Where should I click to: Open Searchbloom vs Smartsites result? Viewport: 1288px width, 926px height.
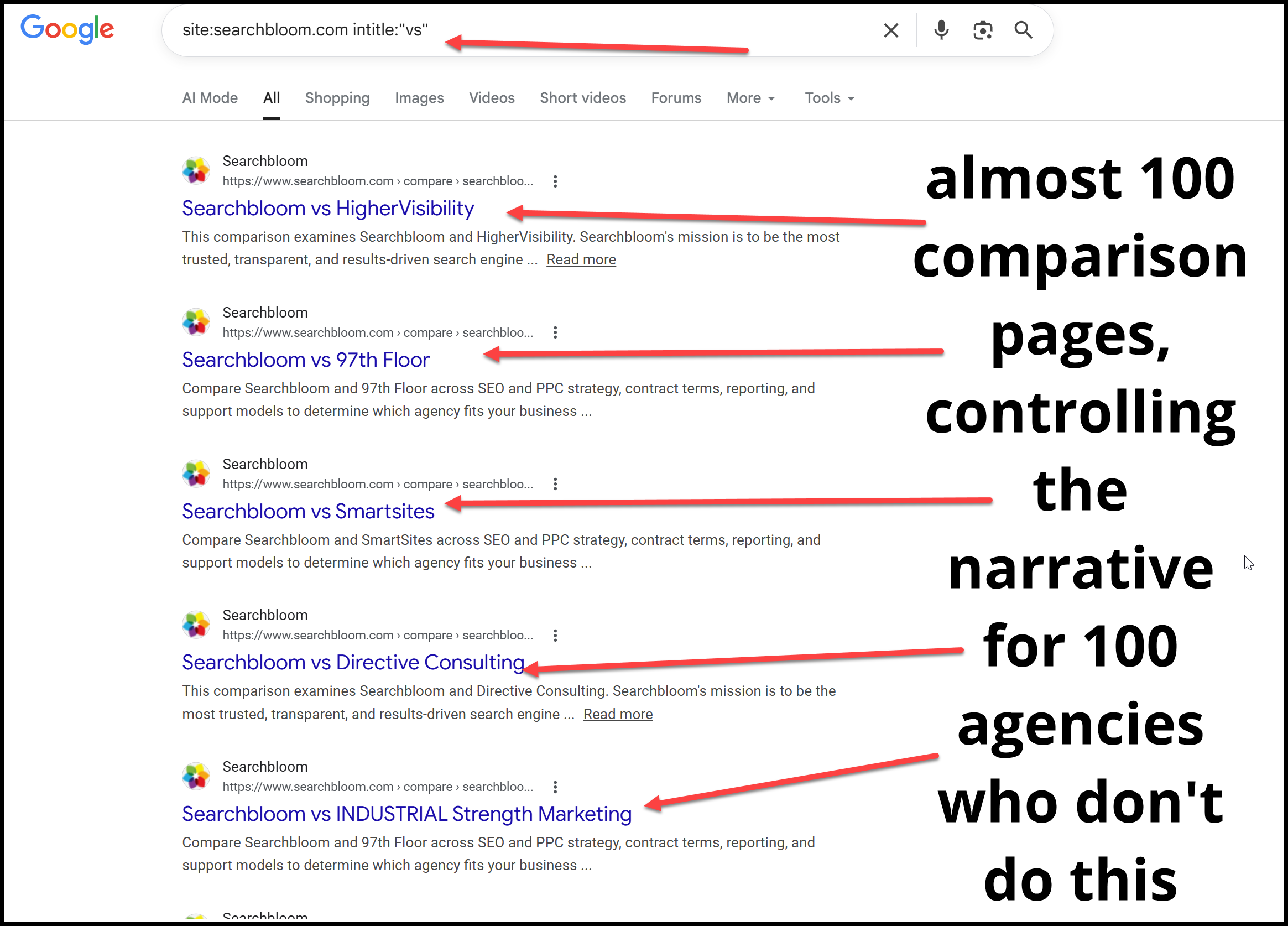tap(308, 511)
